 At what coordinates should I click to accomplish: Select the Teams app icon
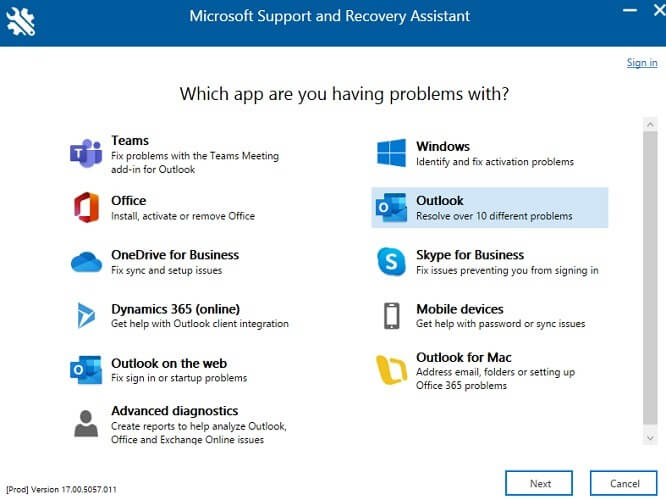pyautogui.click(x=86, y=153)
